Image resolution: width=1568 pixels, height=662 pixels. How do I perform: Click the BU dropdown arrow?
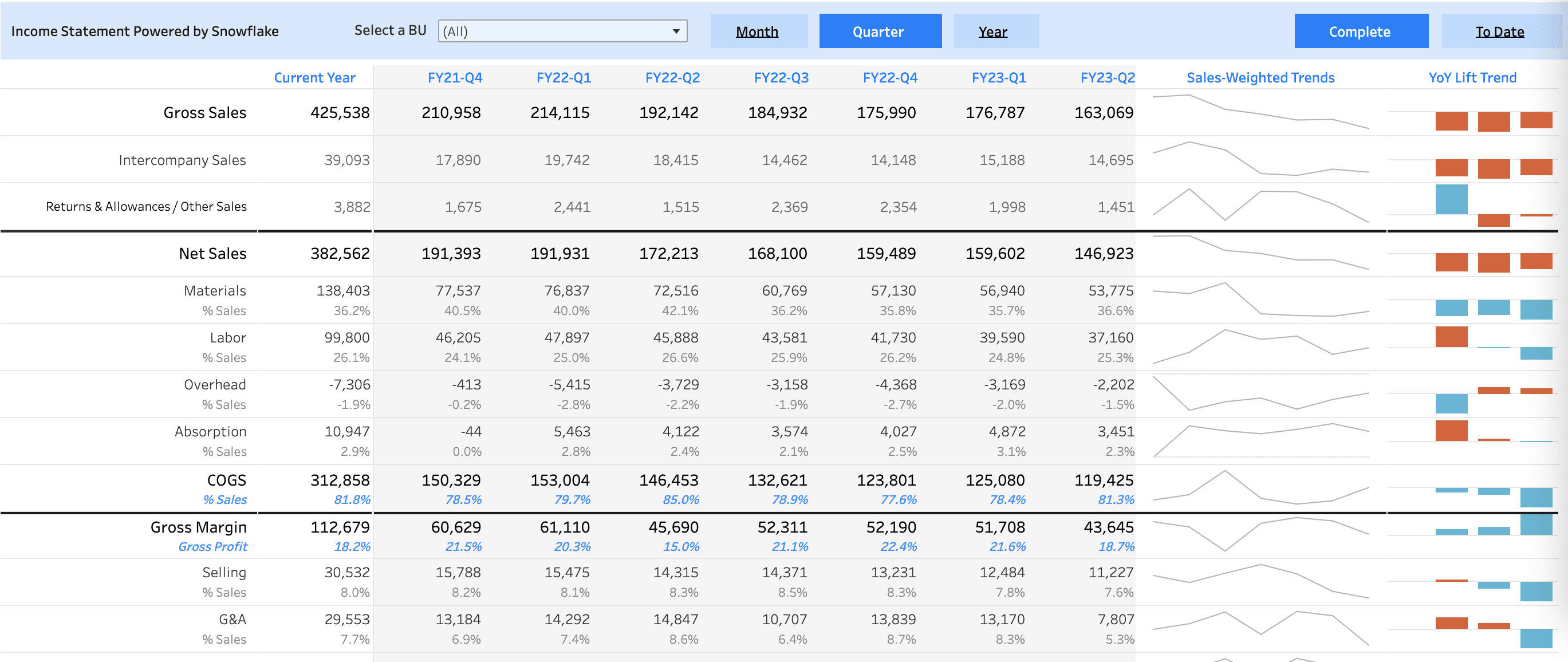point(676,31)
